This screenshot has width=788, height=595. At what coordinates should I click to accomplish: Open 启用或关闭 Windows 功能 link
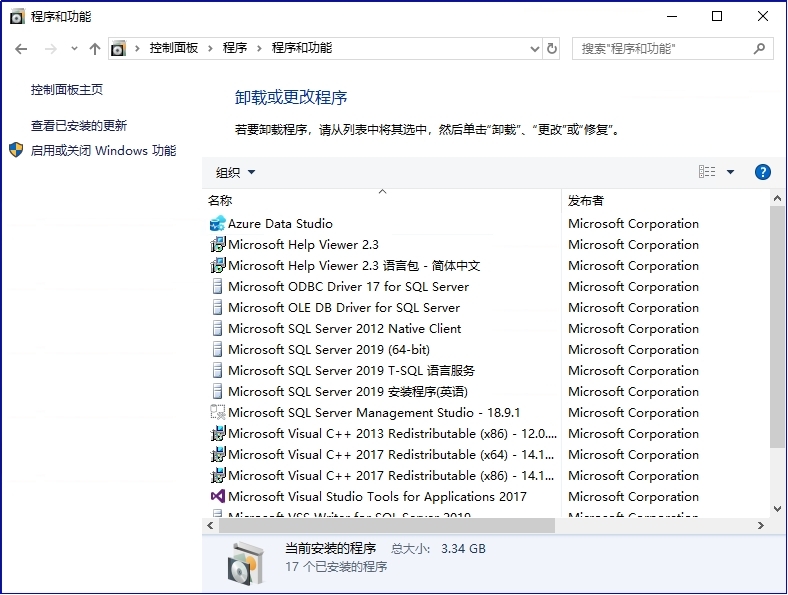[x=104, y=150]
